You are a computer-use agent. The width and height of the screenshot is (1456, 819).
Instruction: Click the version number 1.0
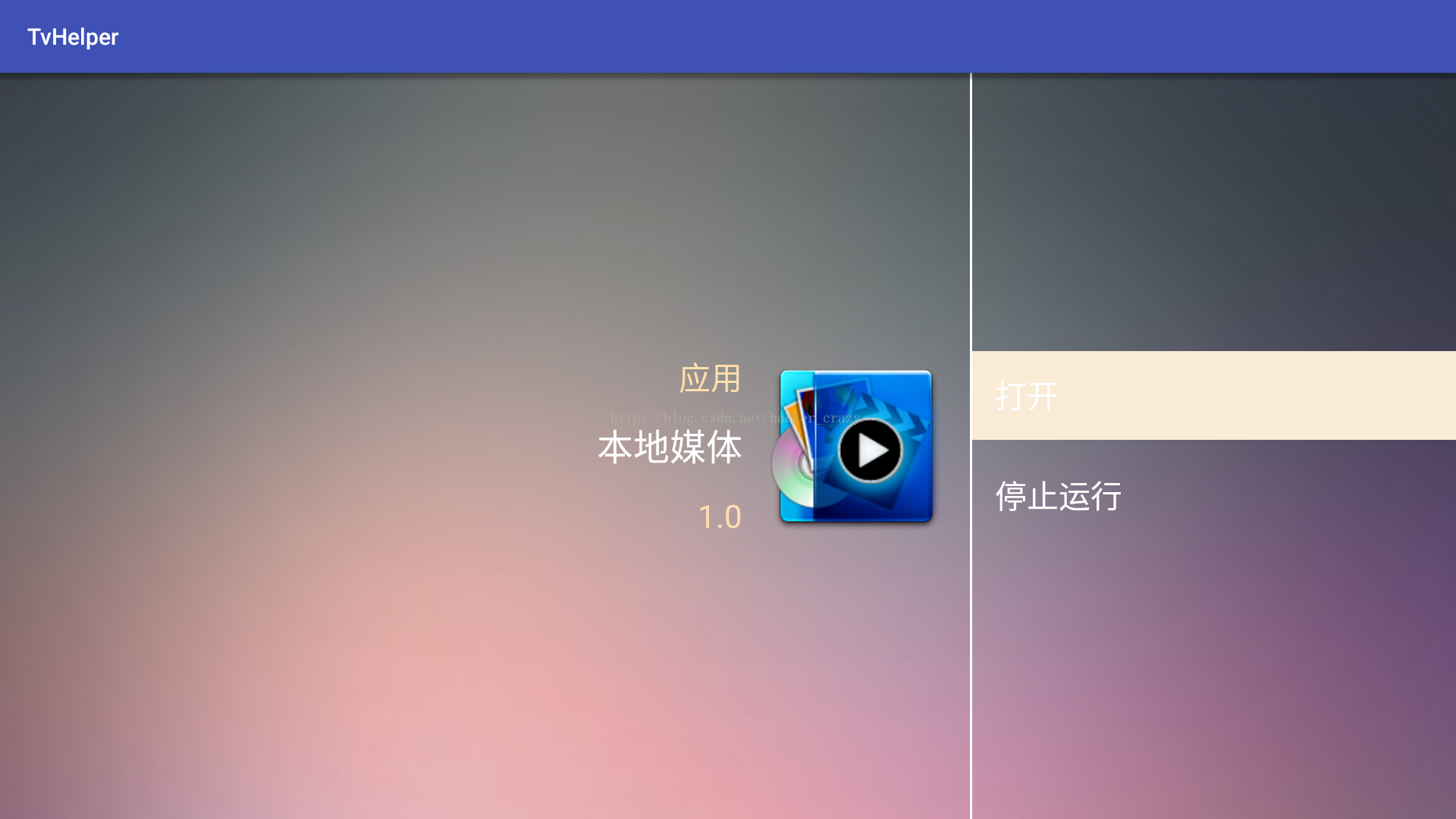719,517
